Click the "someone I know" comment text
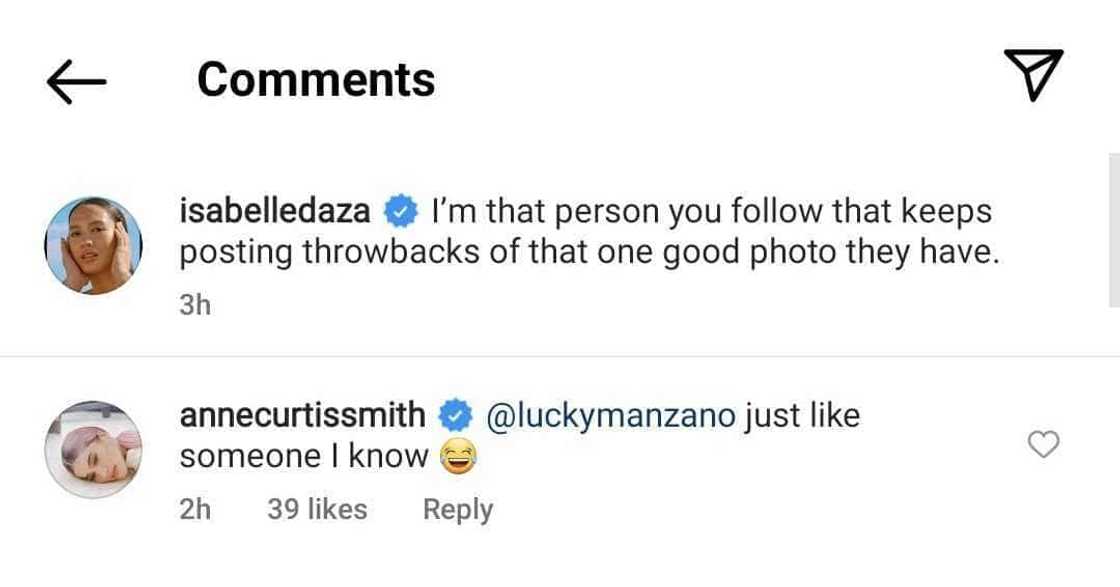Viewport: 1120px width, 587px height. [x=303, y=457]
